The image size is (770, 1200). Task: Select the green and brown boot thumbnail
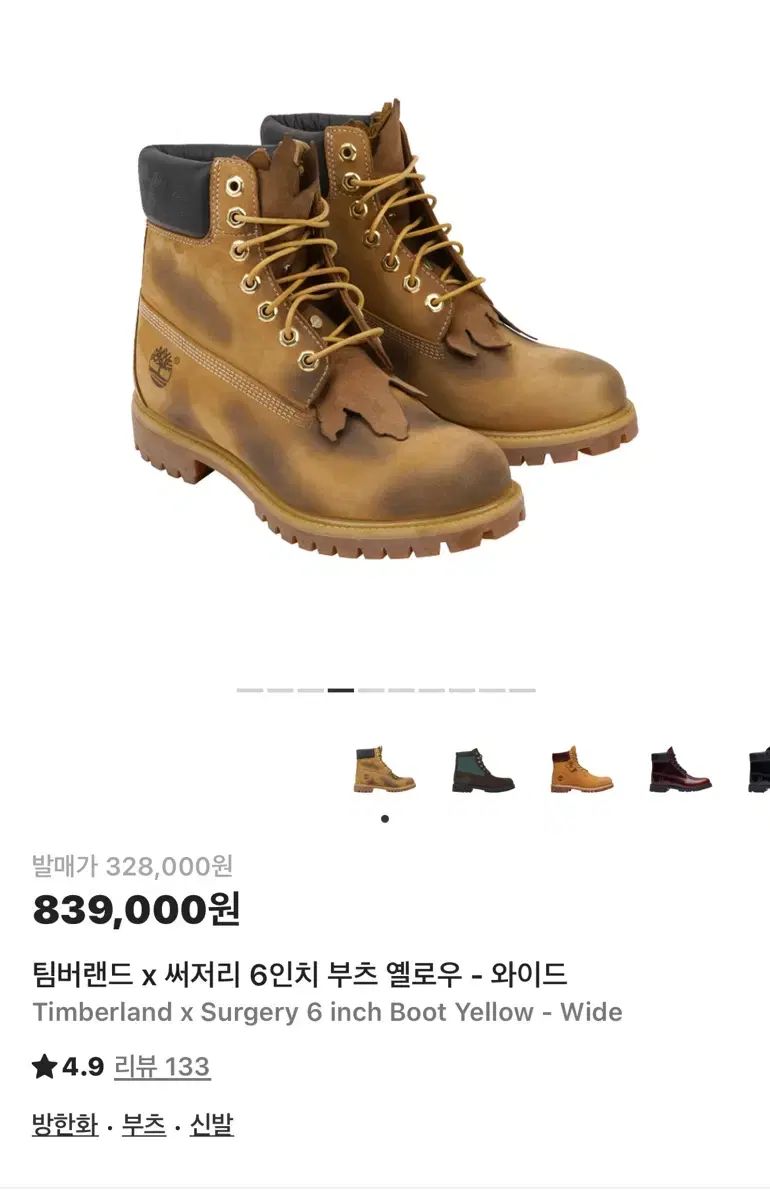483,769
